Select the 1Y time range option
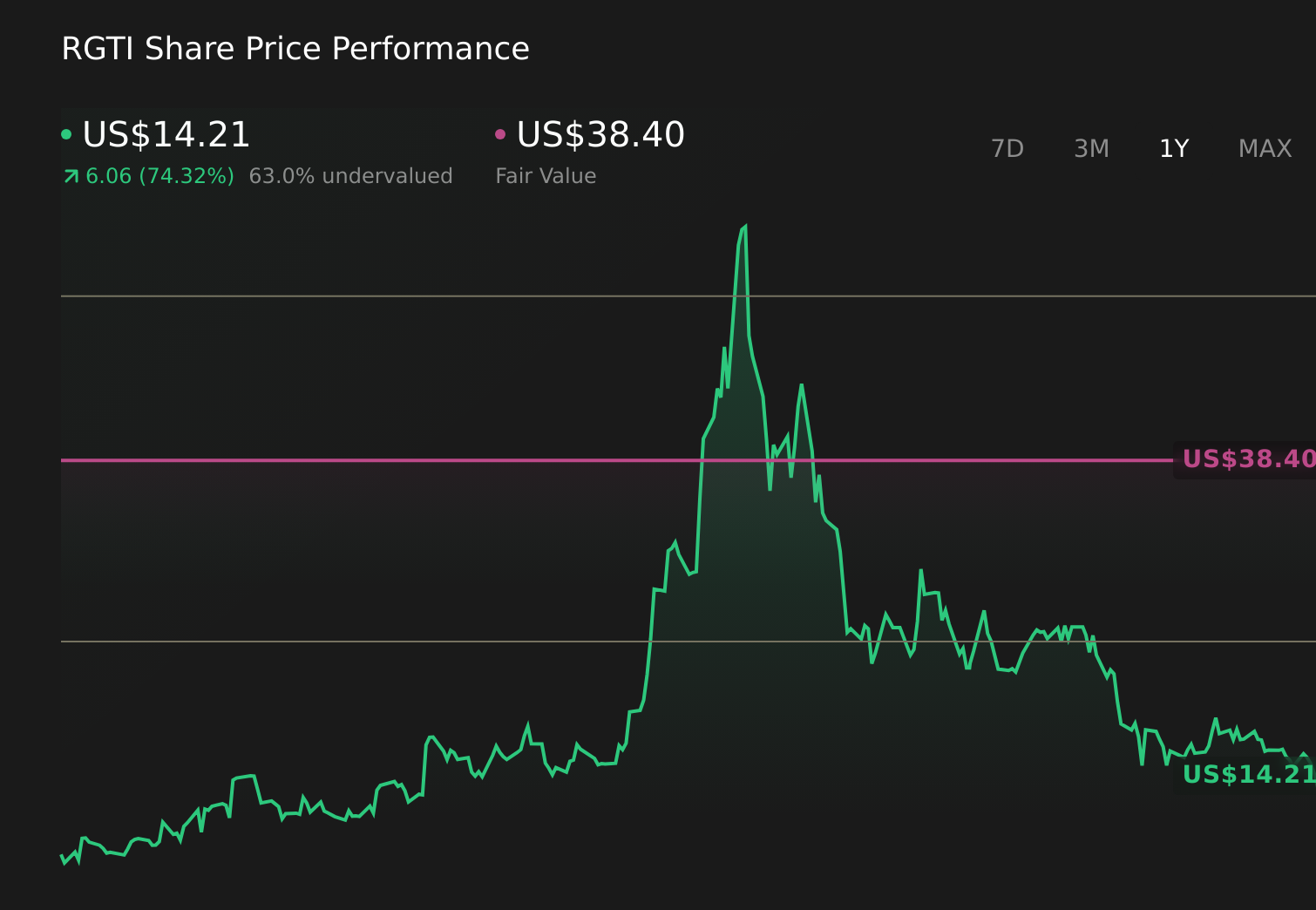The width and height of the screenshot is (1316, 910). pos(1173,148)
